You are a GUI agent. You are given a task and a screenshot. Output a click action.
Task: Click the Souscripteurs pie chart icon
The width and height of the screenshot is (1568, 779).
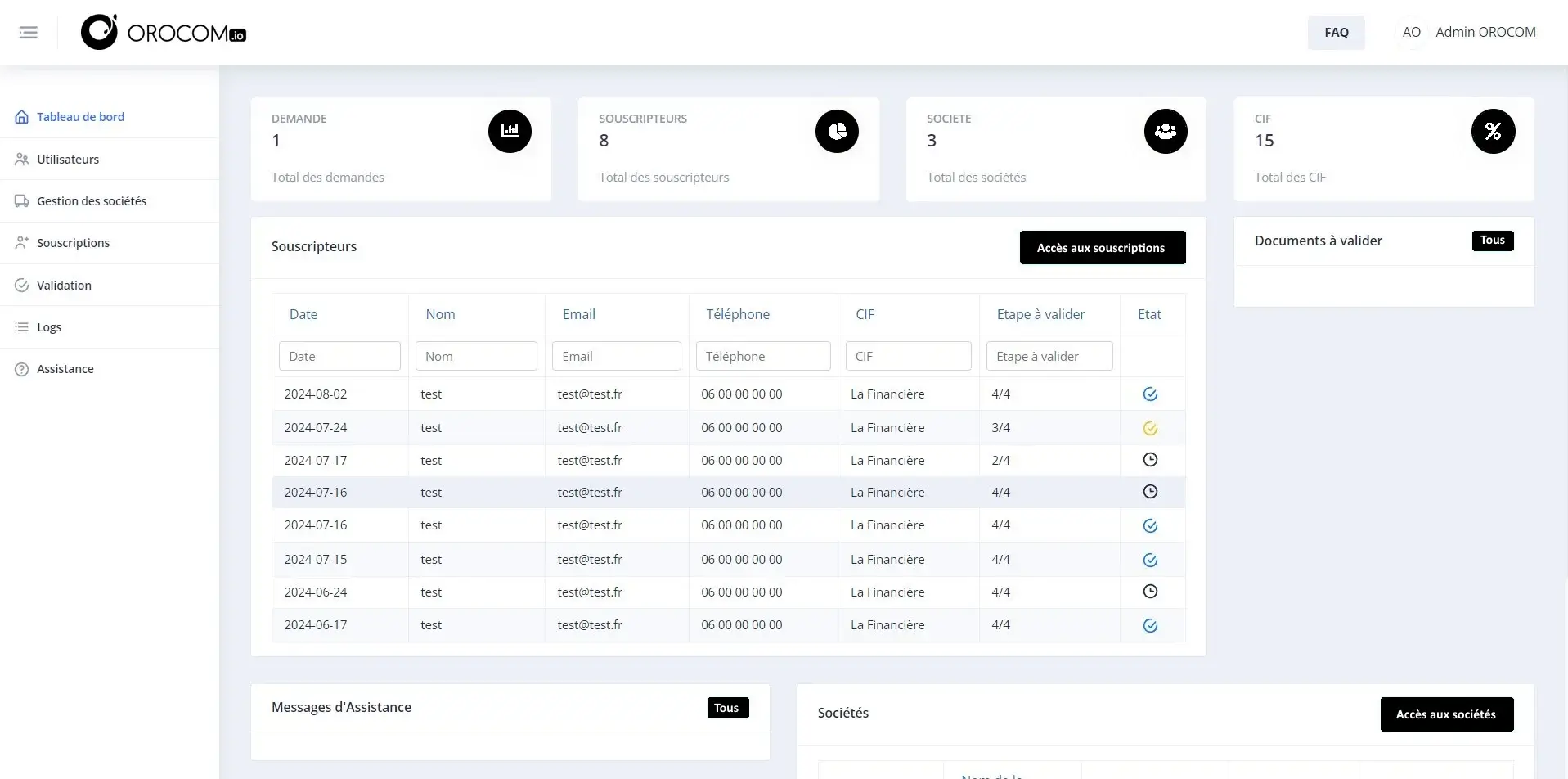pos(837,131)
